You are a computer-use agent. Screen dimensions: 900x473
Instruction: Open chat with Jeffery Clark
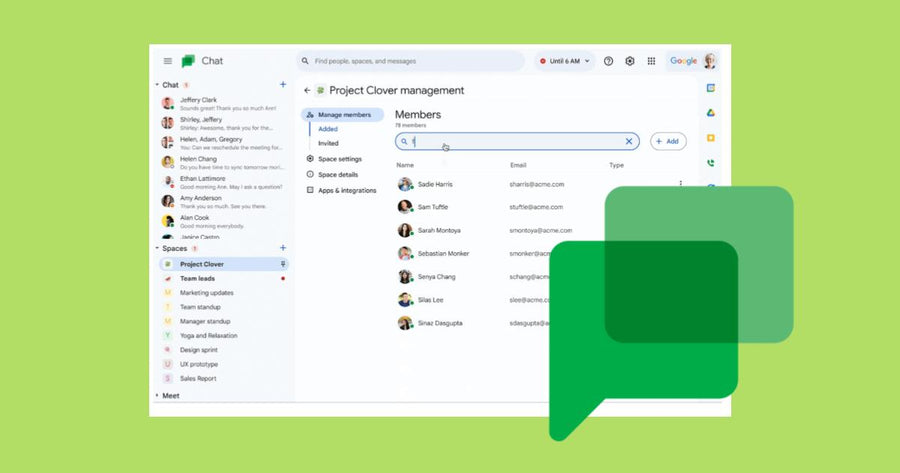coord(223,104)
